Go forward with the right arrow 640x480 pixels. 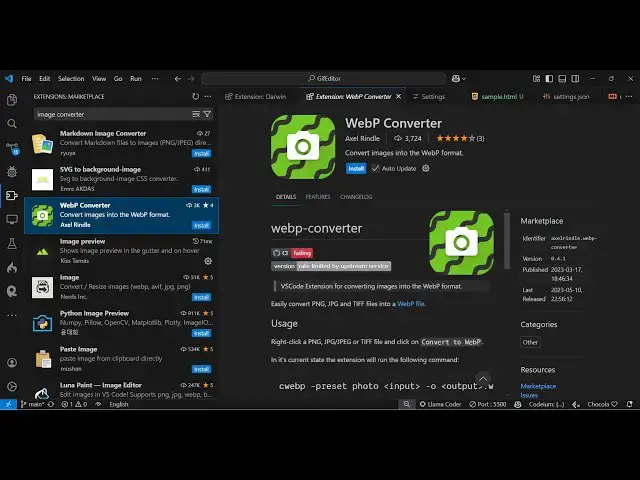(191, 78)
